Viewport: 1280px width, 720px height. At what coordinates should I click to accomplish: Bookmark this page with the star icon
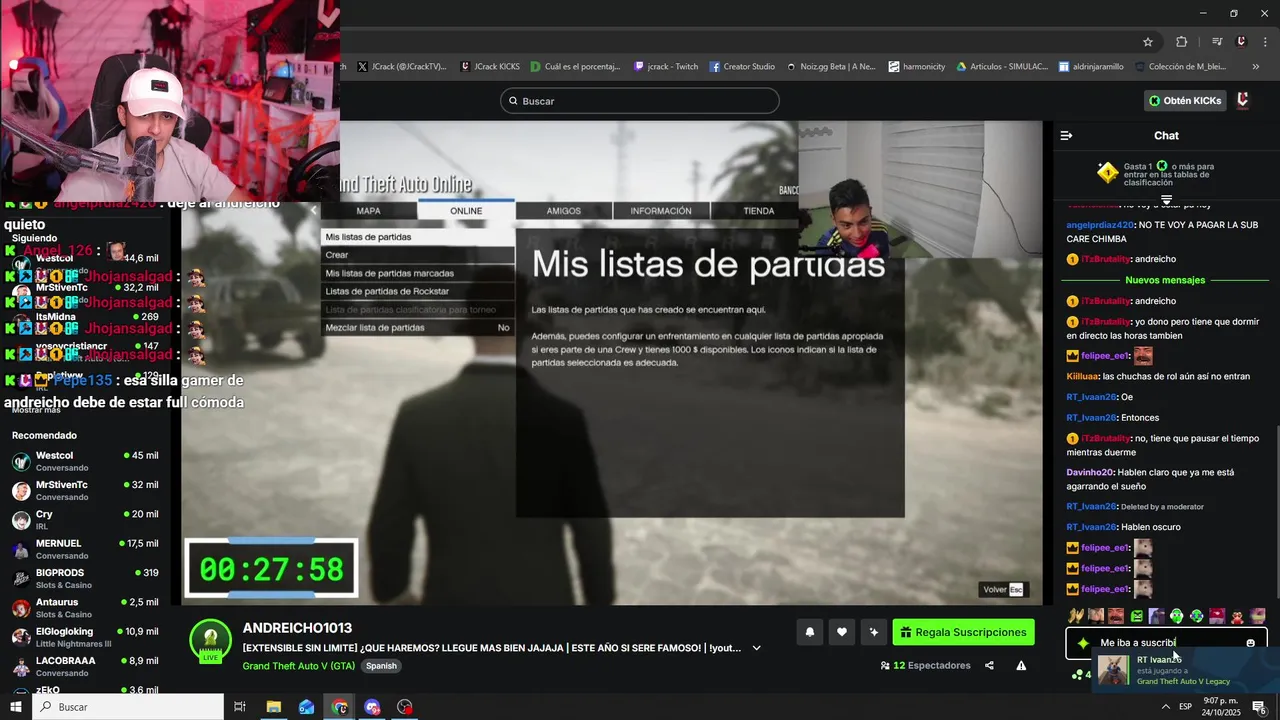click(x=1148, y=41)
